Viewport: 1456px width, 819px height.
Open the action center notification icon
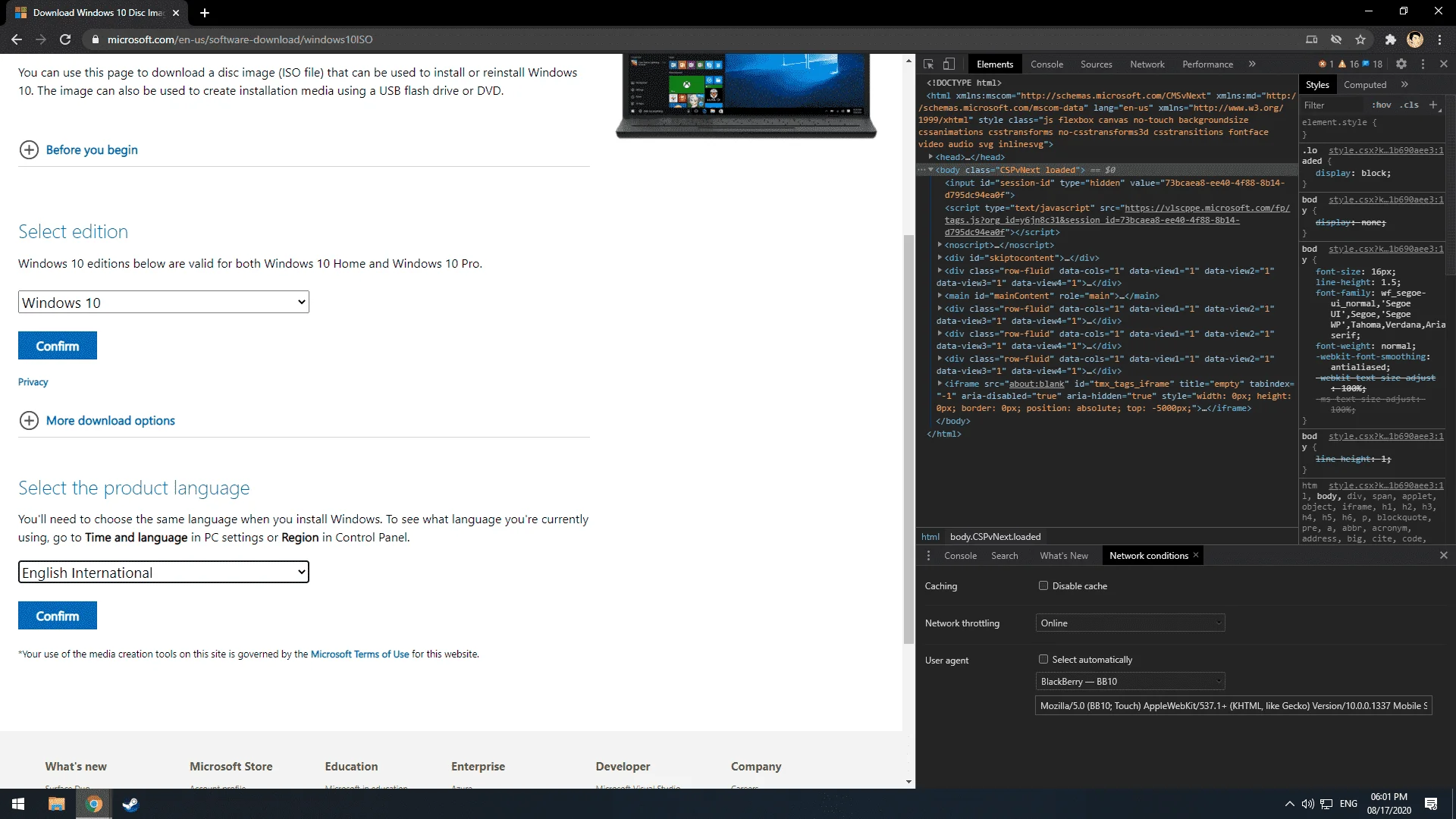pos(1431,804)
